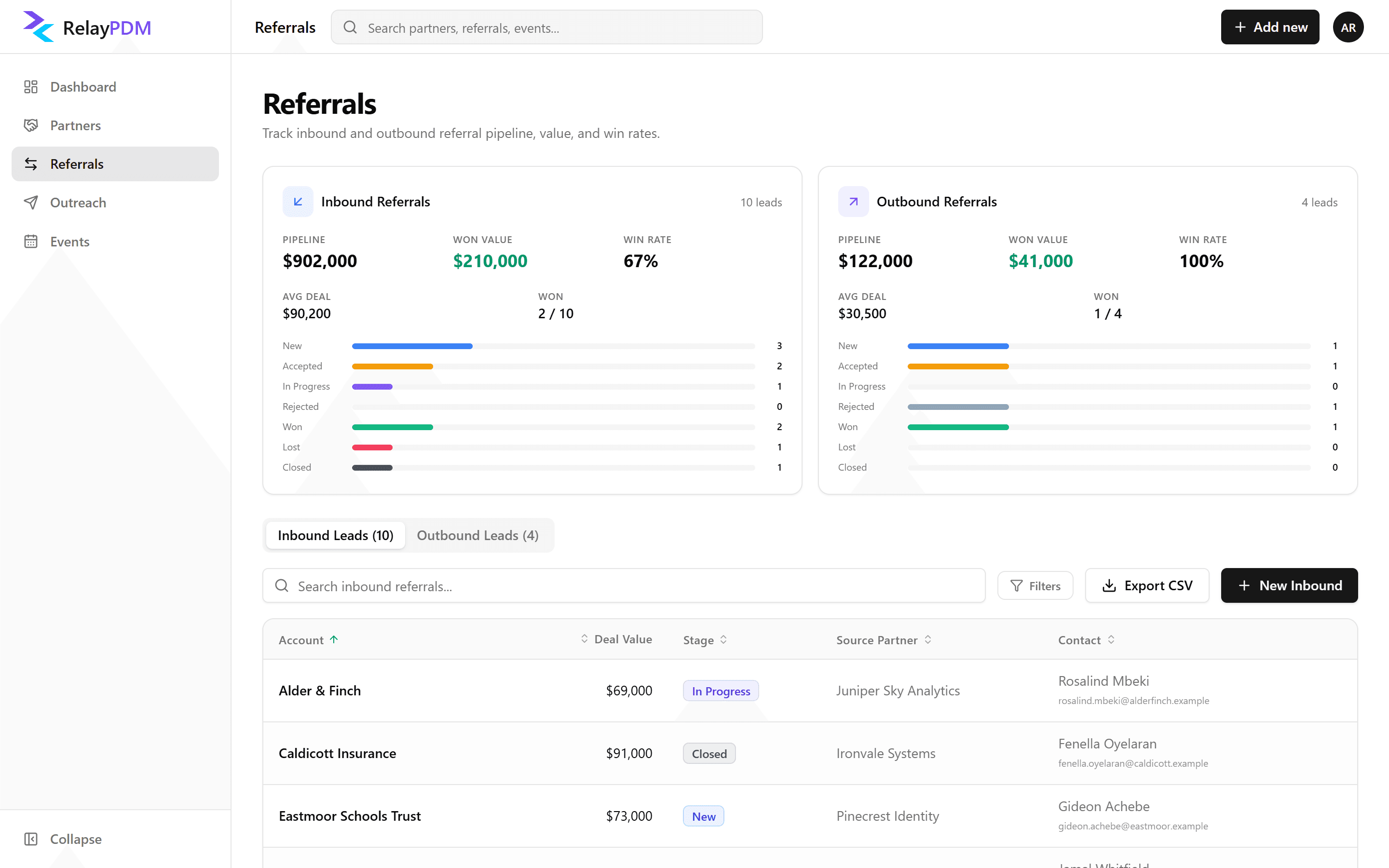Click the Partners handshake icon

tap(31, 125)
